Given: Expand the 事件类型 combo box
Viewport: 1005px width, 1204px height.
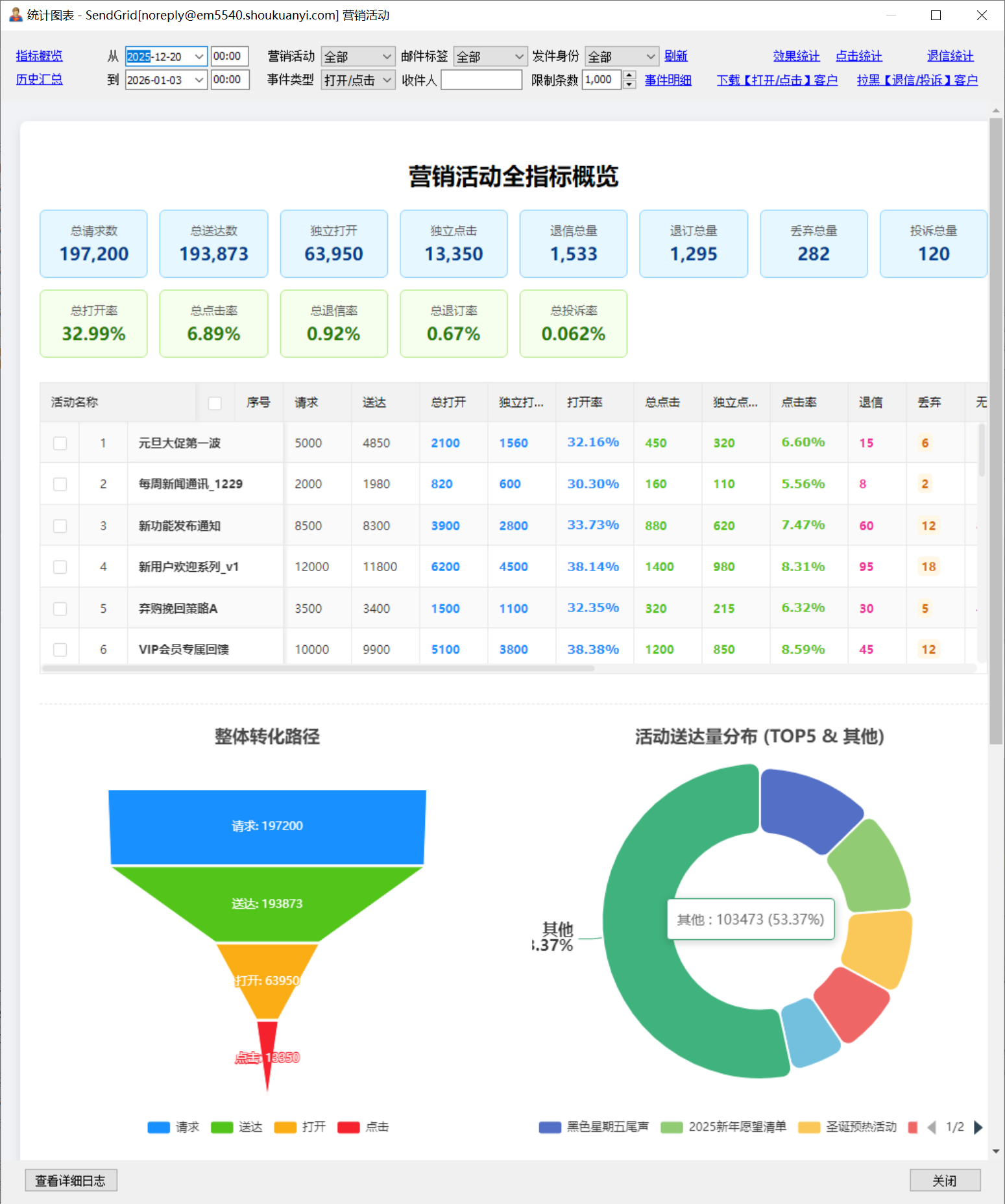Looking at the screenshot, I should point(358,80).
